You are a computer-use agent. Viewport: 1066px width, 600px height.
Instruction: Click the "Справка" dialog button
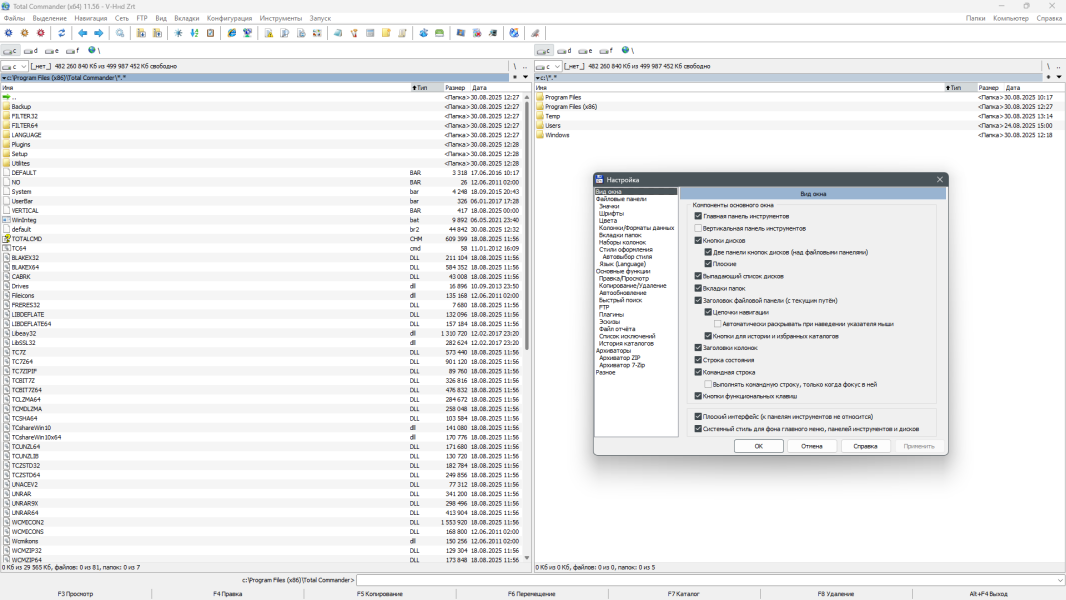coord(865,446)
